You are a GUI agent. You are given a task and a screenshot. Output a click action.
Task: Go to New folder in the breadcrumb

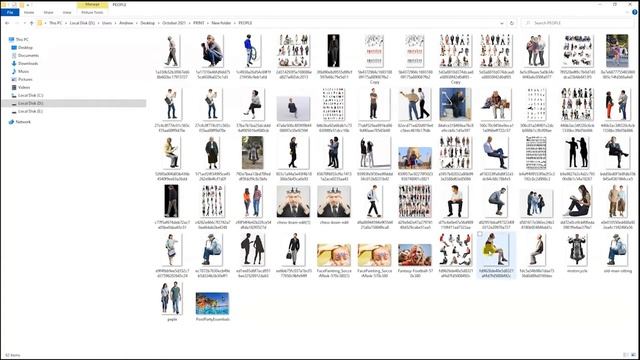click(221, 23)
